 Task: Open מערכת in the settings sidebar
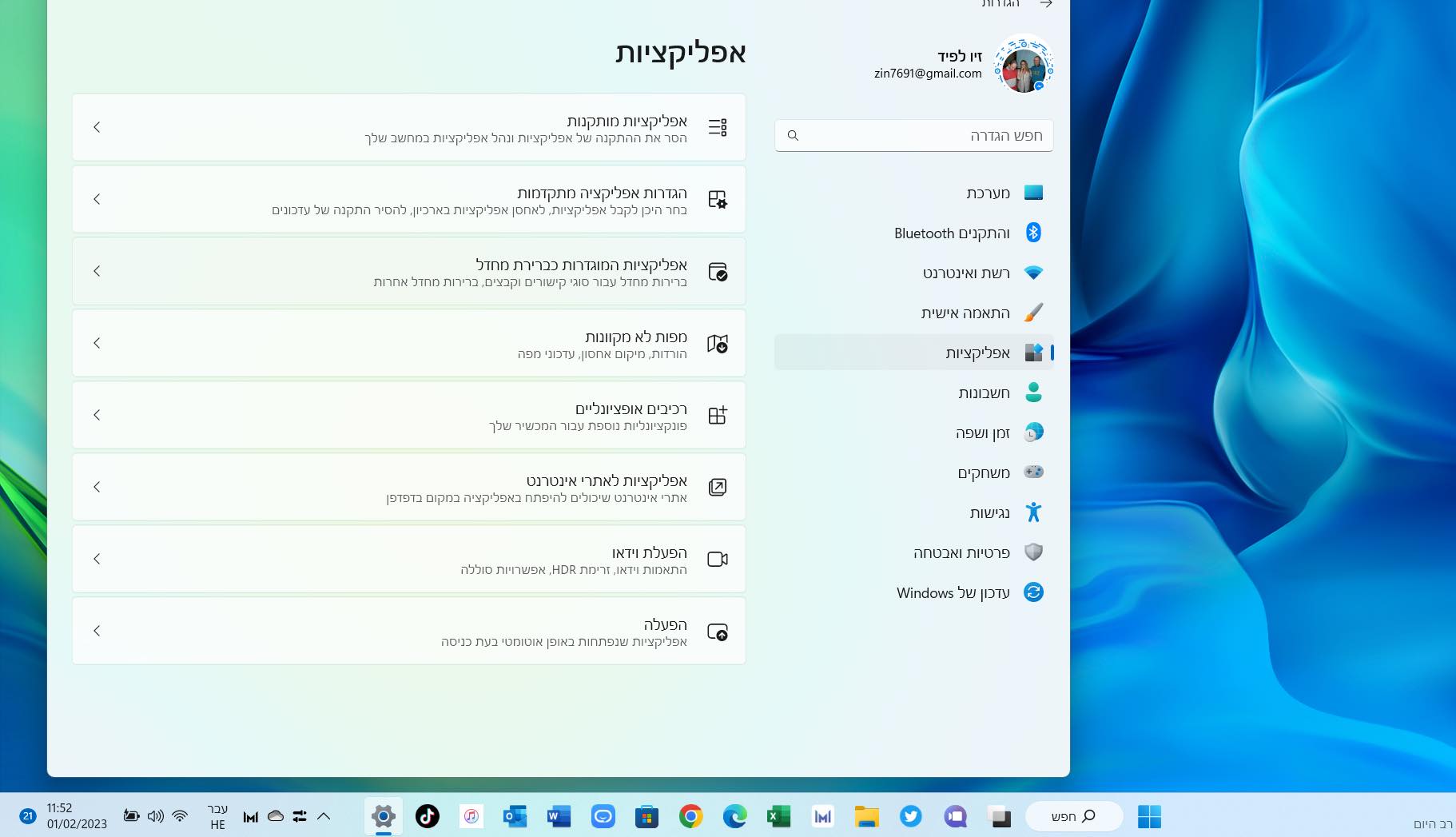pos(988,193)
